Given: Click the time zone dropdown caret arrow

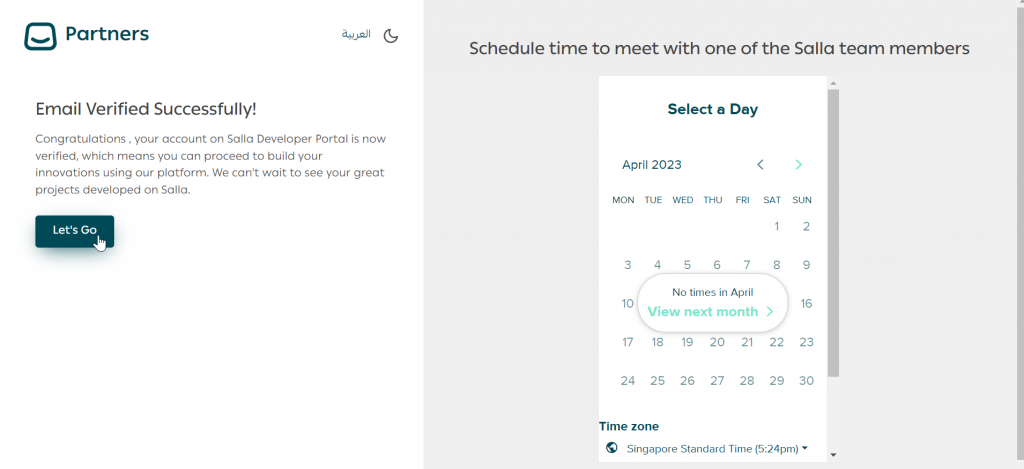Looking at the screenshot, I should pyautogui.click(x=804, y=449).
